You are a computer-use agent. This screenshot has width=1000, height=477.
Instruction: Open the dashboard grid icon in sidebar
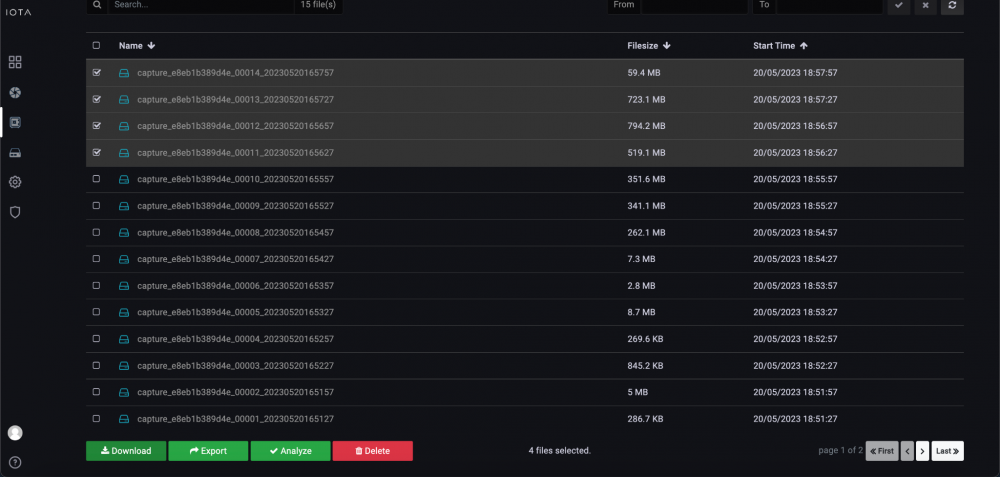coord(15,62)
